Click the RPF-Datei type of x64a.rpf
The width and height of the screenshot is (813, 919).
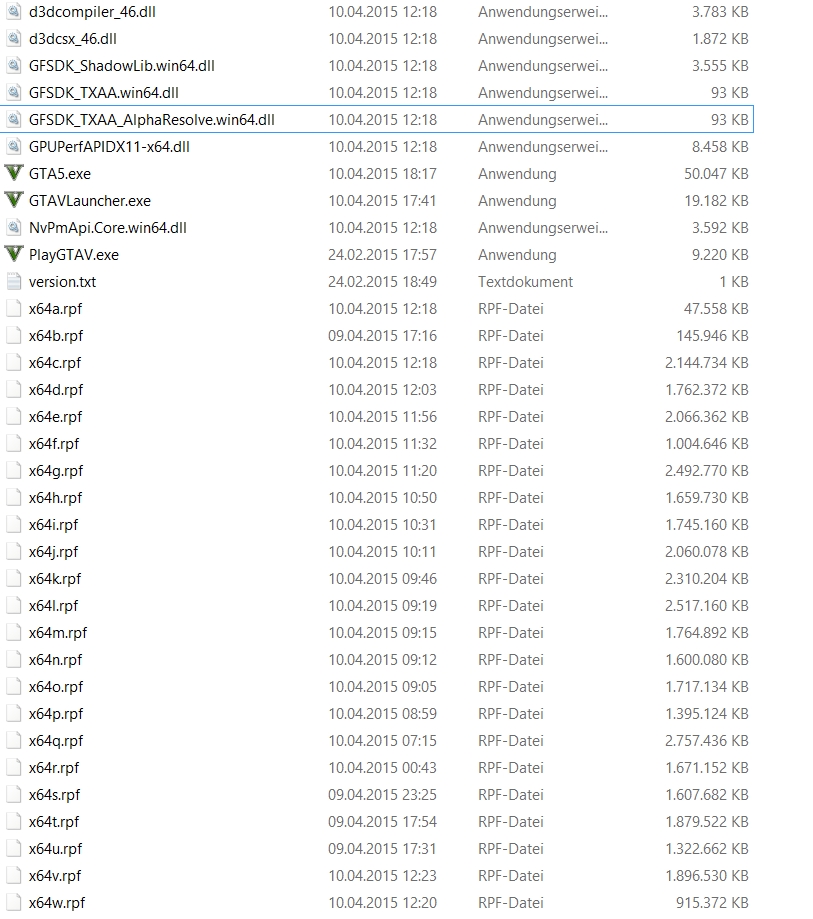tap(511, 309)
